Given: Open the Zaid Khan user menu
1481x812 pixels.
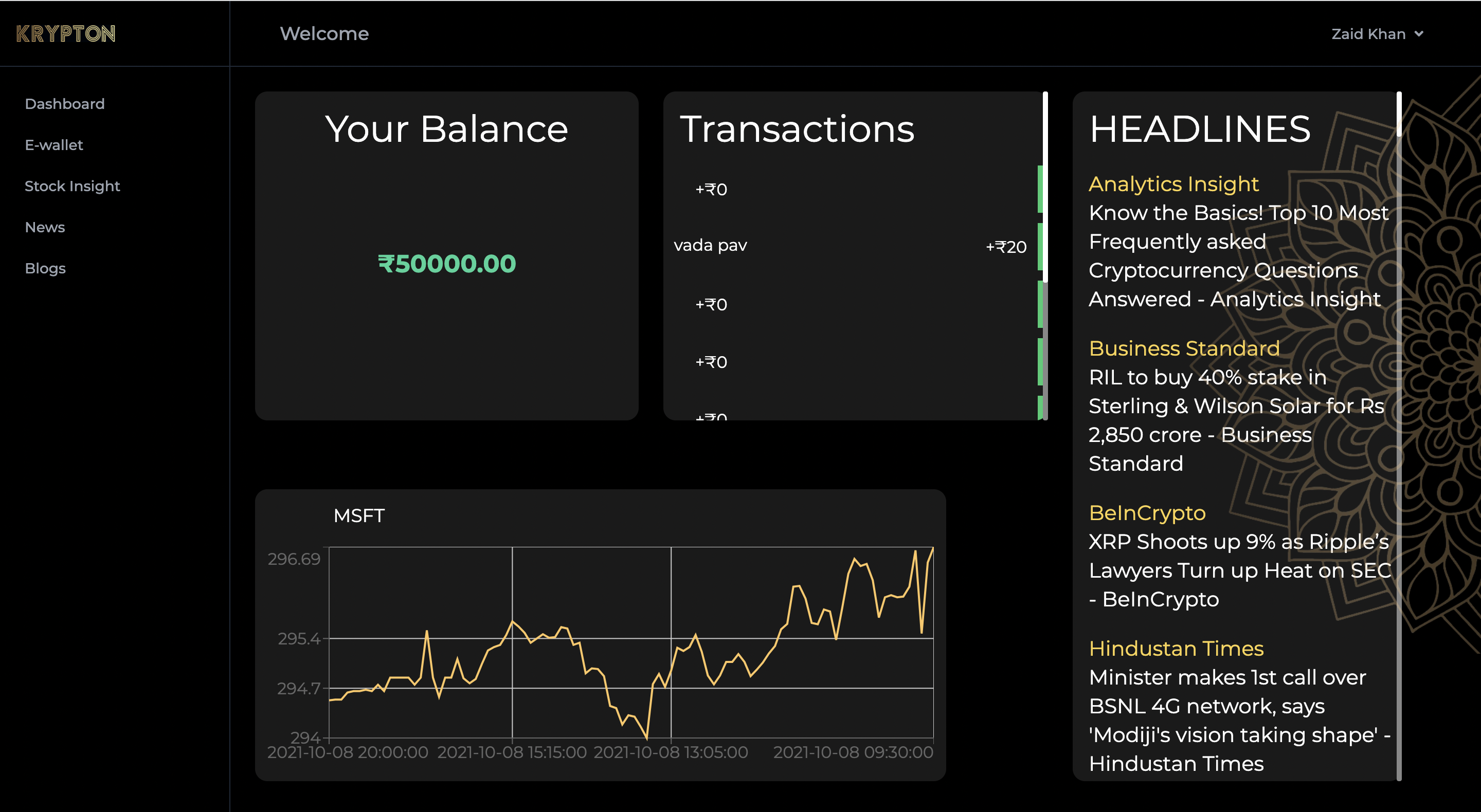Looking at the screenshot, I should pos(1368,34).
